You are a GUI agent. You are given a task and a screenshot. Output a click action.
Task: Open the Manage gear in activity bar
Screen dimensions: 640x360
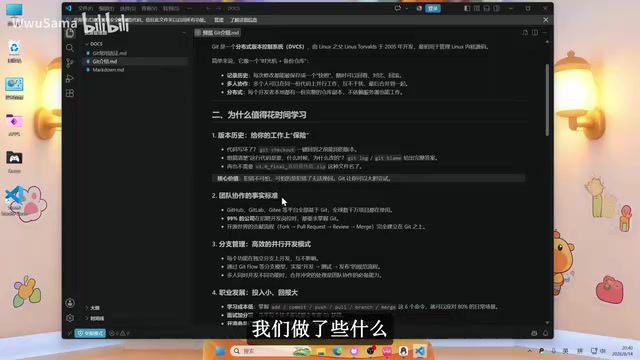click(x=70, y=318)
